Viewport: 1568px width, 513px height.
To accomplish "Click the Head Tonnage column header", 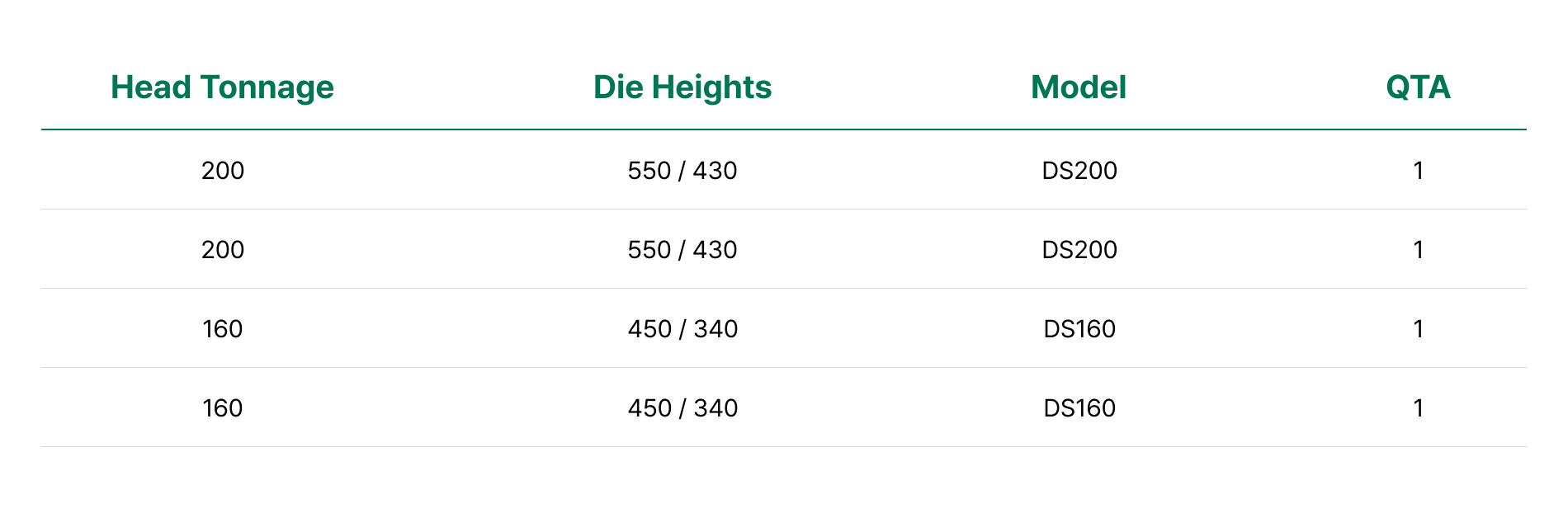I will (x=222, y=87).
